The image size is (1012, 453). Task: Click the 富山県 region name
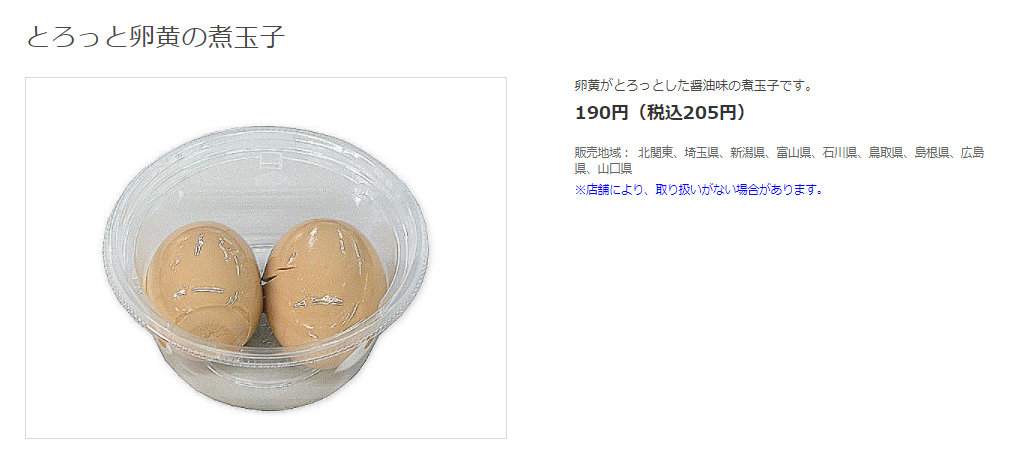coord(793,153)
